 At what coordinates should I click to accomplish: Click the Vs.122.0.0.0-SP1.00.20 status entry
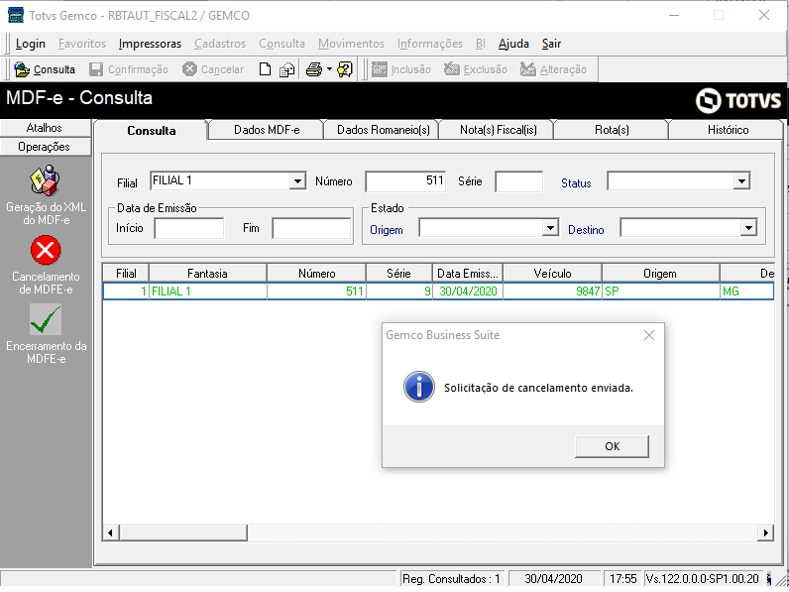pyautogui.click(x=702, y=579)
